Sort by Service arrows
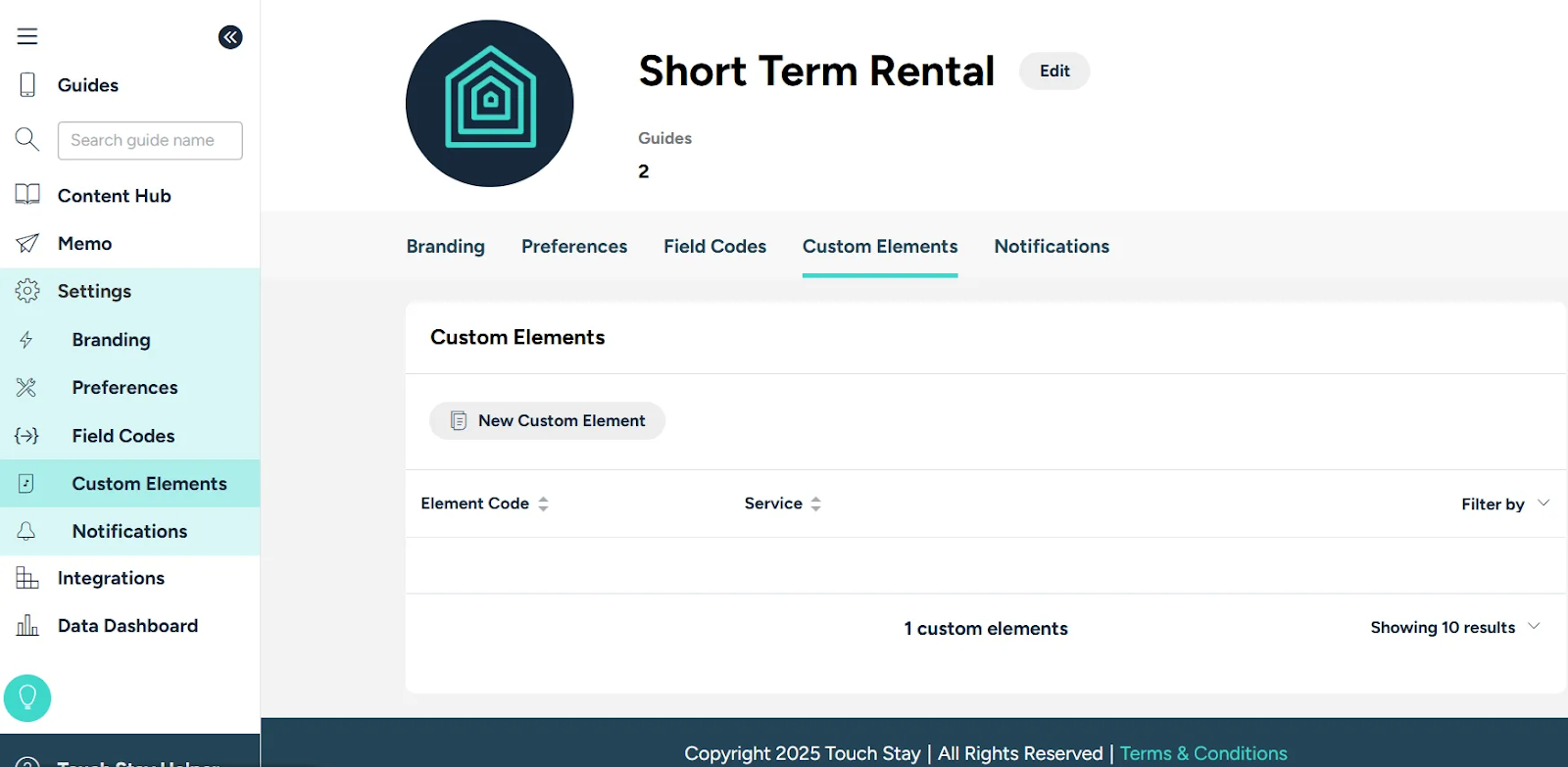 tap(815, 503)
